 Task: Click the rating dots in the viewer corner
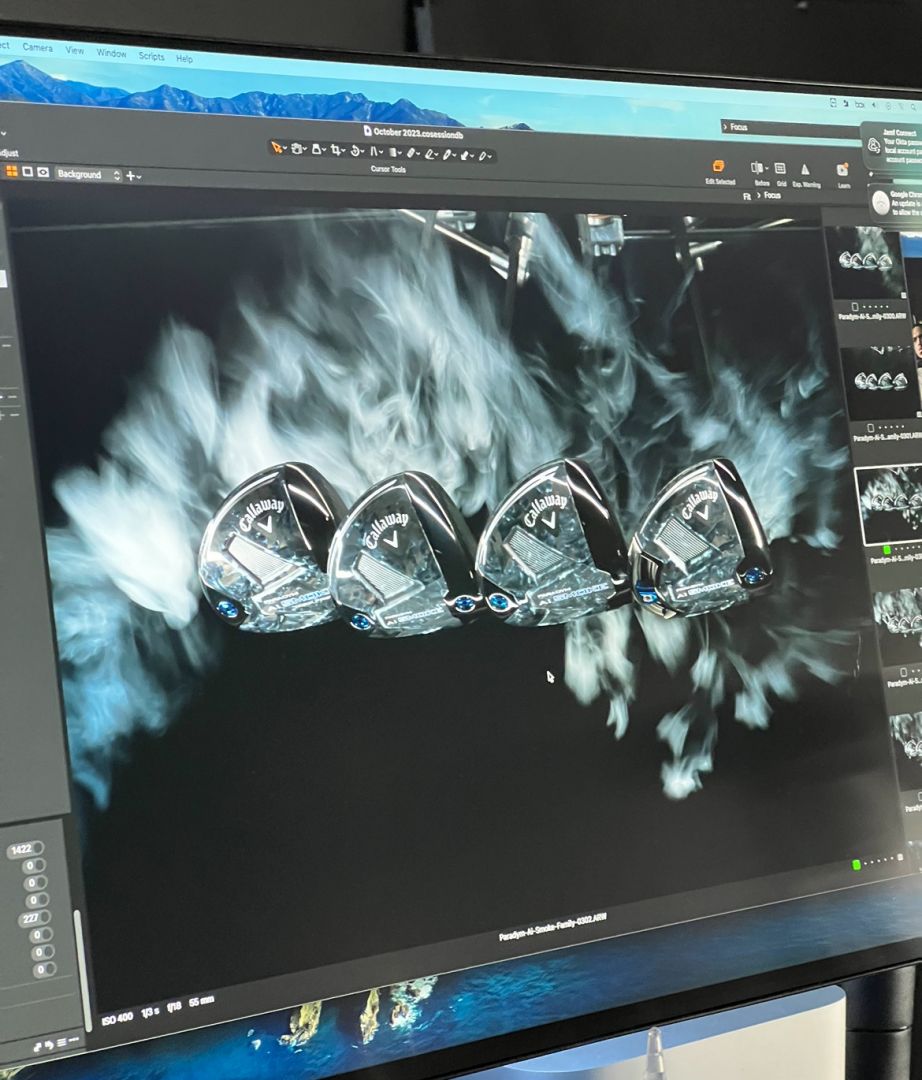tap(880, 861)
